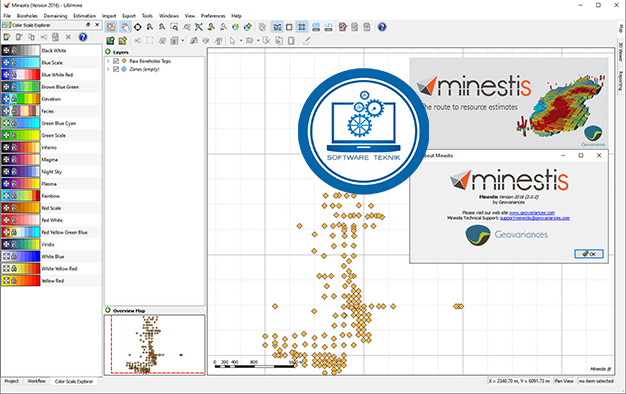626x394 pixels.
Task: Click the Pan View status bar entry
Action: [564, 381]
